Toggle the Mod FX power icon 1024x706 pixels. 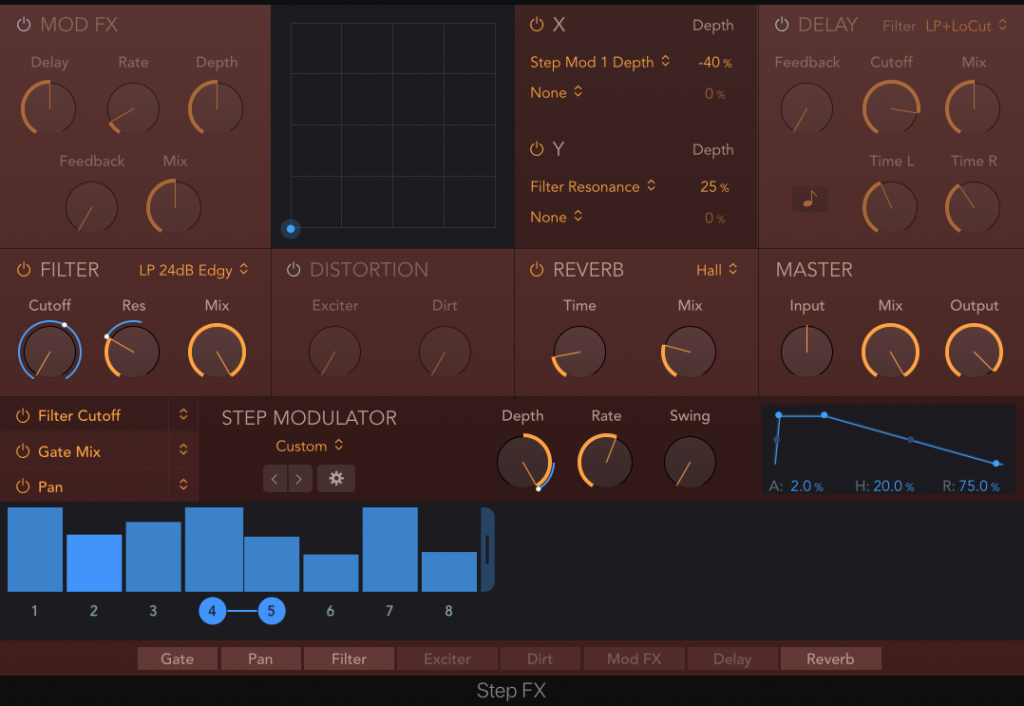tap(24, 25)
